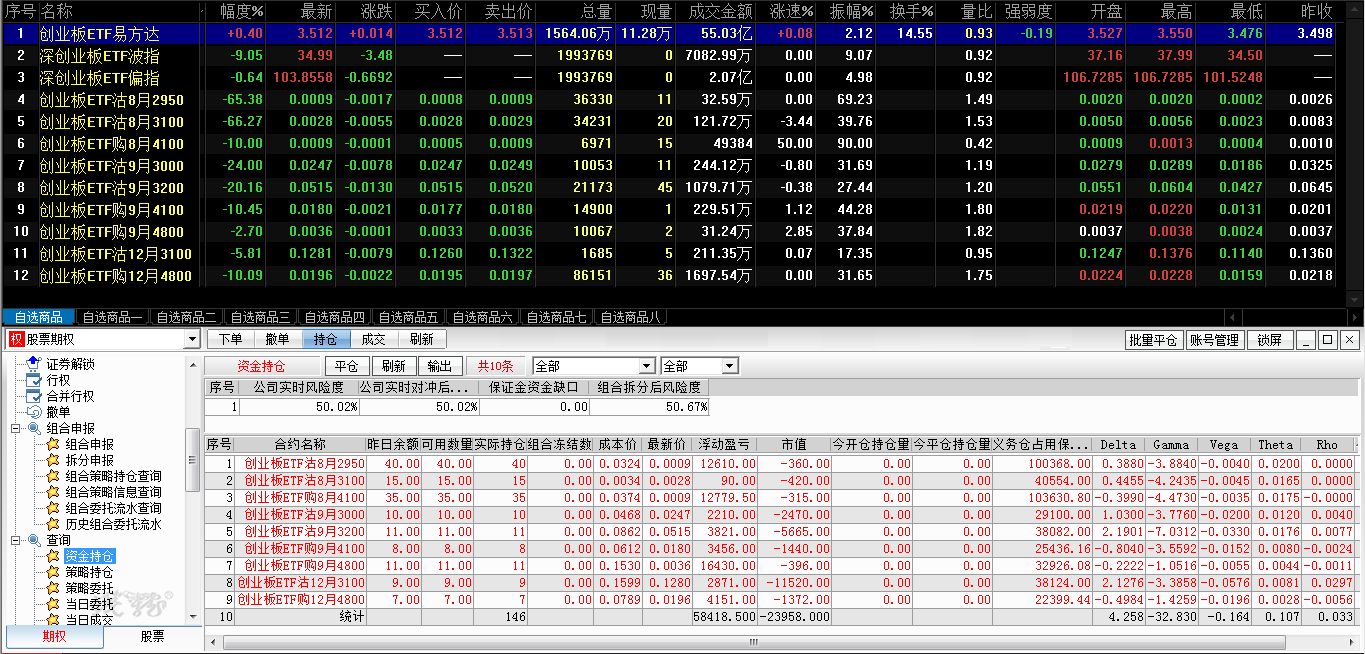This screenshot has height=654, width=1365.
Task: Click the 公司实时风险度 header cell
Action: coord(299,387)
